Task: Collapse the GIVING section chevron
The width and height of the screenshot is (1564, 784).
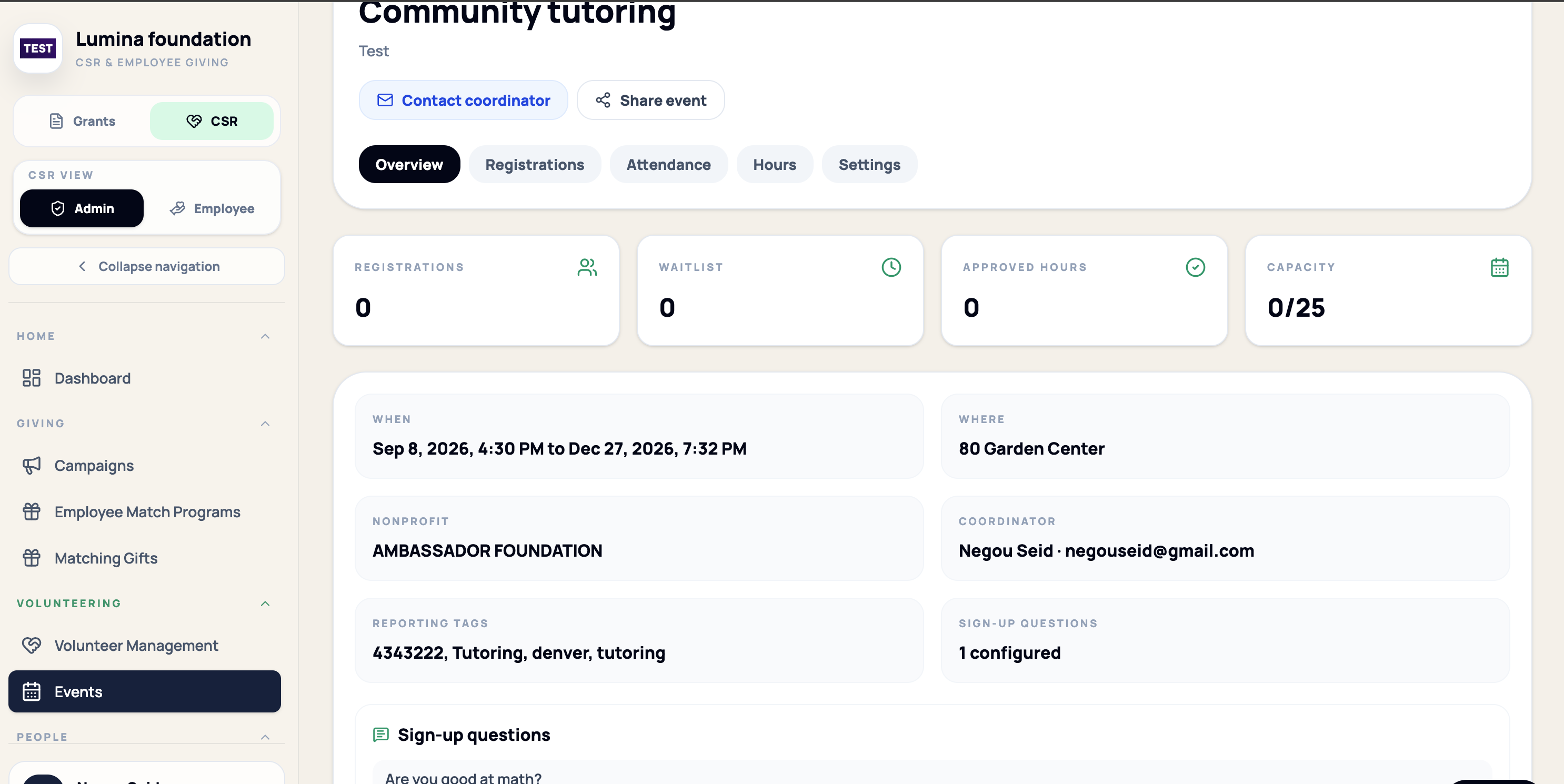Action: (x=265, y=423)
